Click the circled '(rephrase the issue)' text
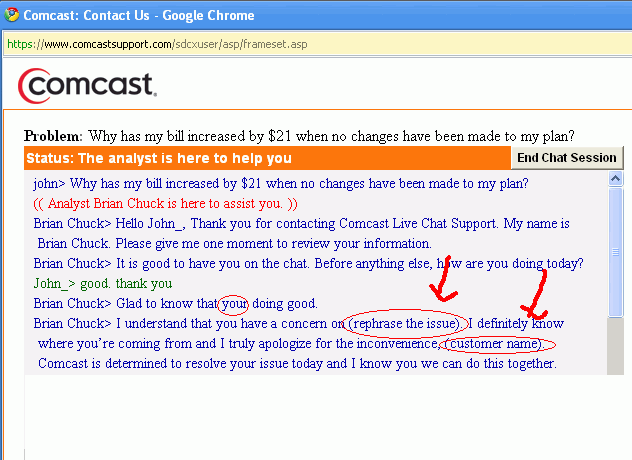 tap(406, 323)
